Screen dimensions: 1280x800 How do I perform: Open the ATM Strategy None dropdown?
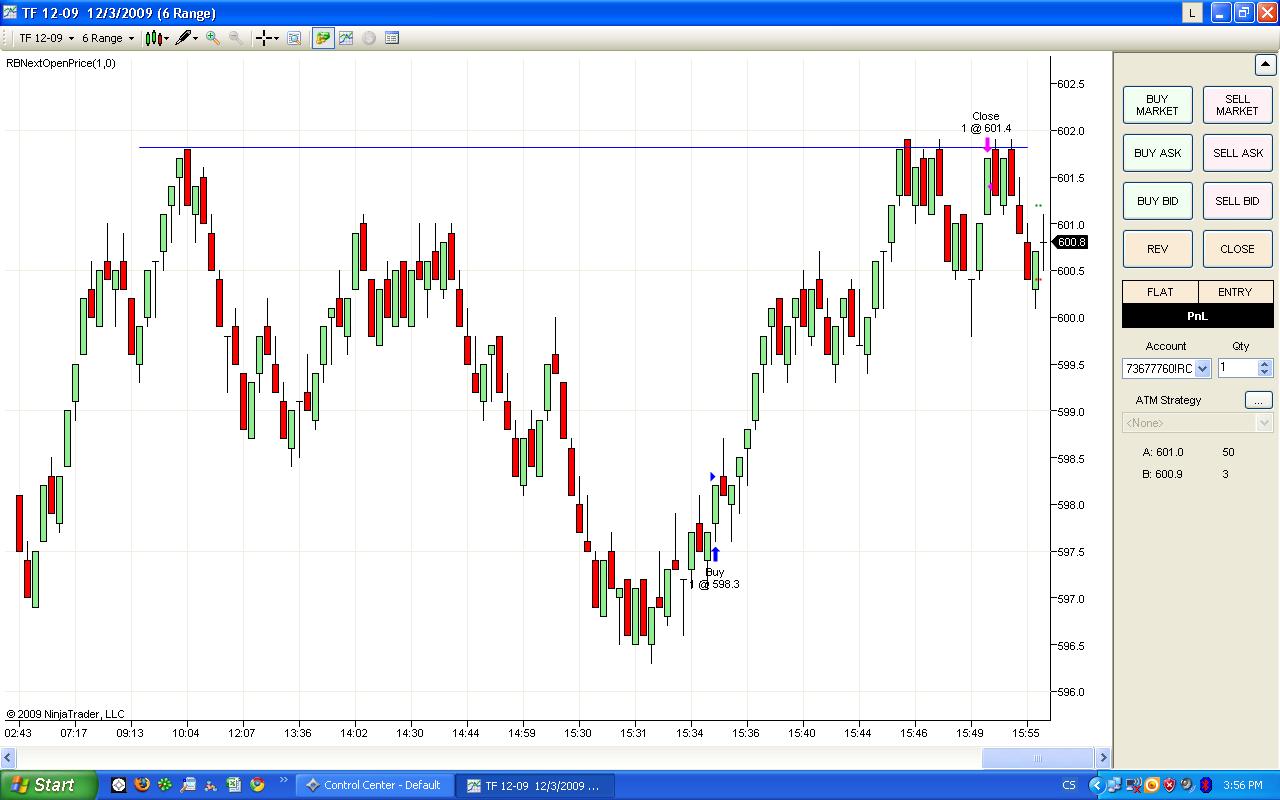tap(1197, 423)
